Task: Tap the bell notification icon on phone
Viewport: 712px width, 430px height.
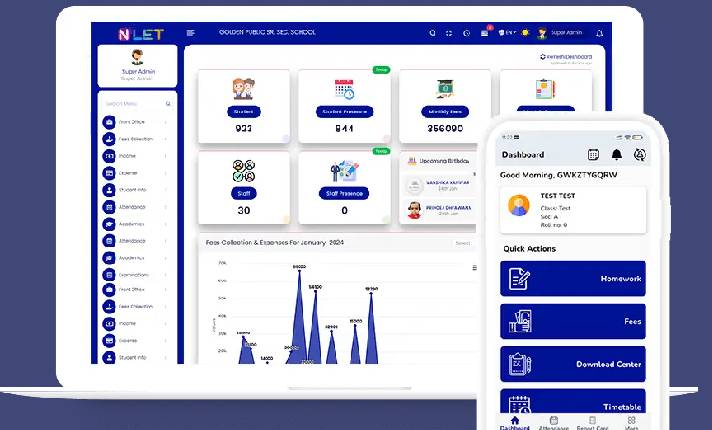Action: [x=616, y=155]
